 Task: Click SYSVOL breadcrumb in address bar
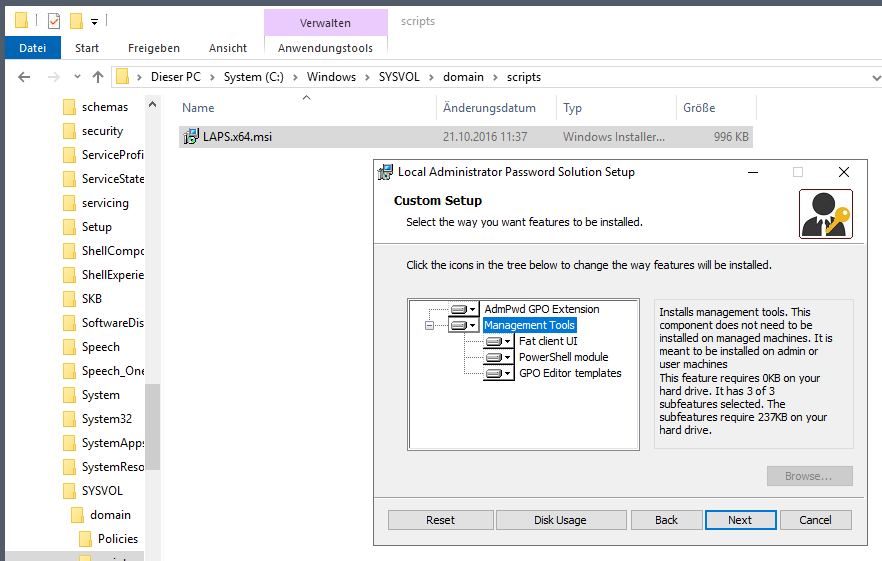(399, 77)
